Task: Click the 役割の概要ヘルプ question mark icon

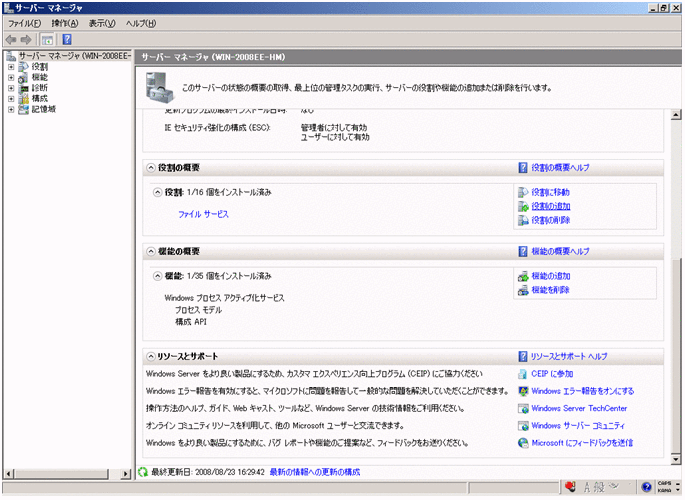Action: tap(523, 168)
